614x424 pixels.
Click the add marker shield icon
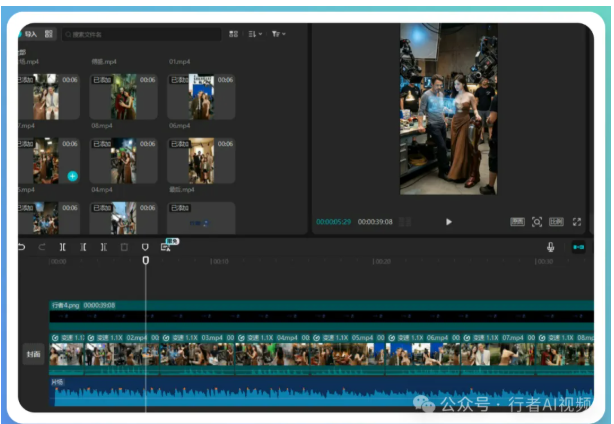145,247
